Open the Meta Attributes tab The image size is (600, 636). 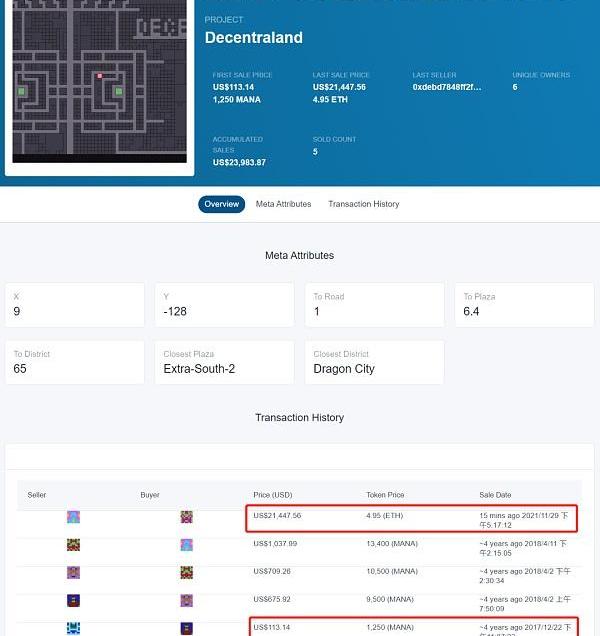[x=283, y=204]
